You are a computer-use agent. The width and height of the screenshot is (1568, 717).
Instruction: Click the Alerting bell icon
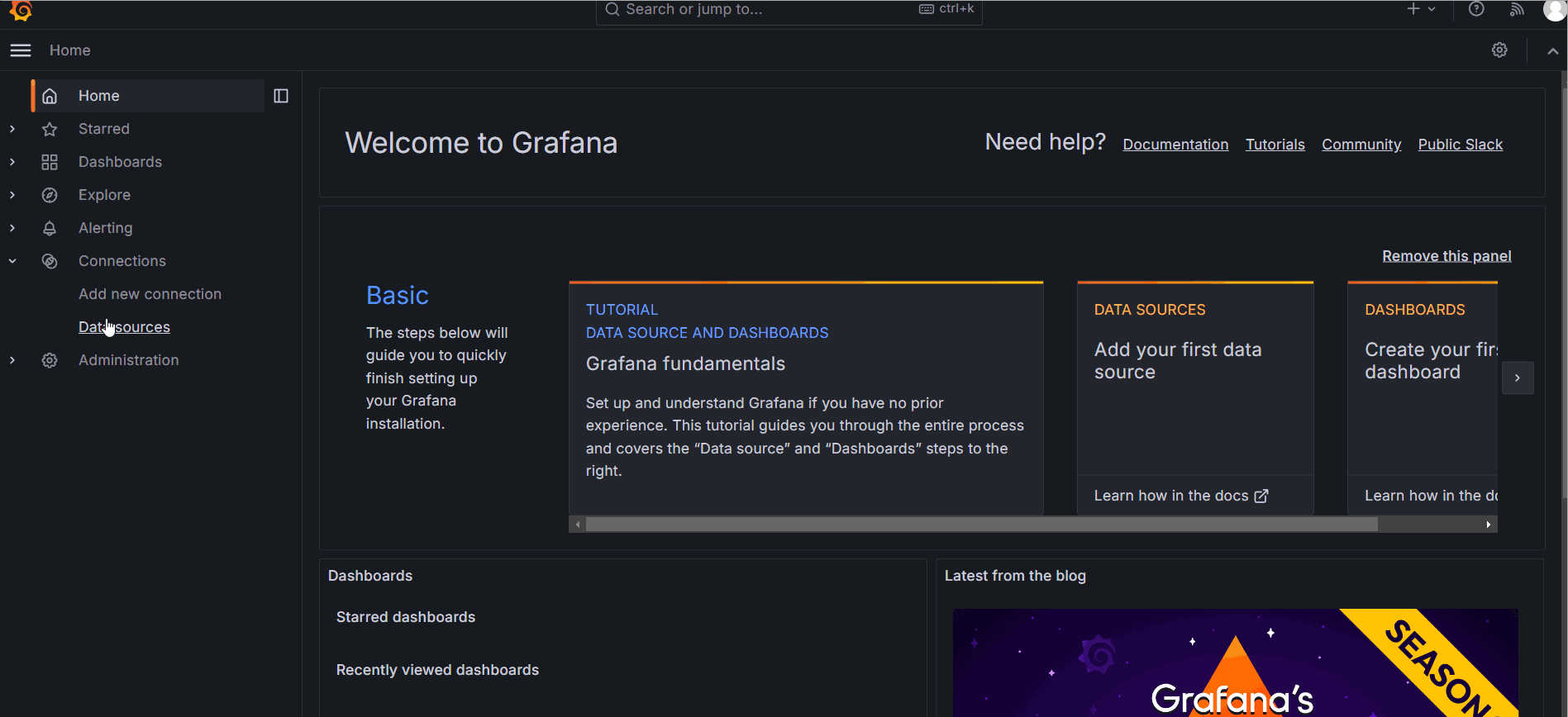tap(50, 228)
